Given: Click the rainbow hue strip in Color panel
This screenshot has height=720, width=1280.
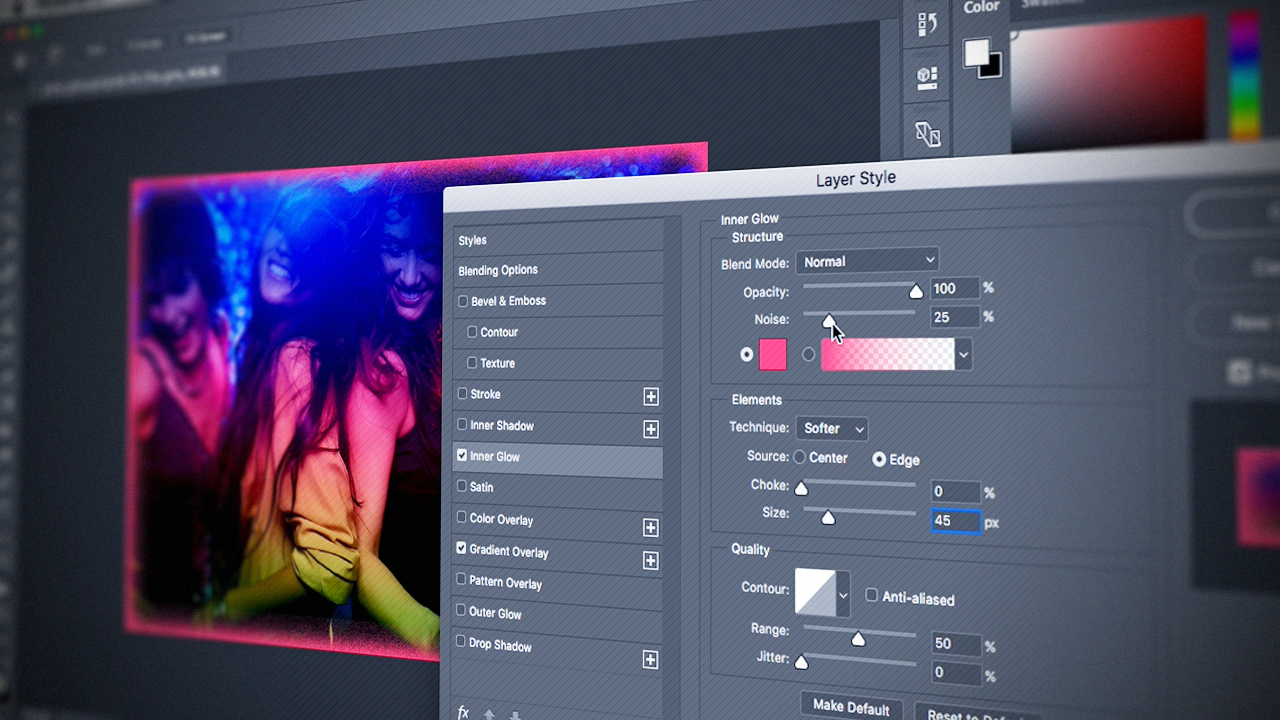Looking at the screenshot, I should [x=1244, y=75].
